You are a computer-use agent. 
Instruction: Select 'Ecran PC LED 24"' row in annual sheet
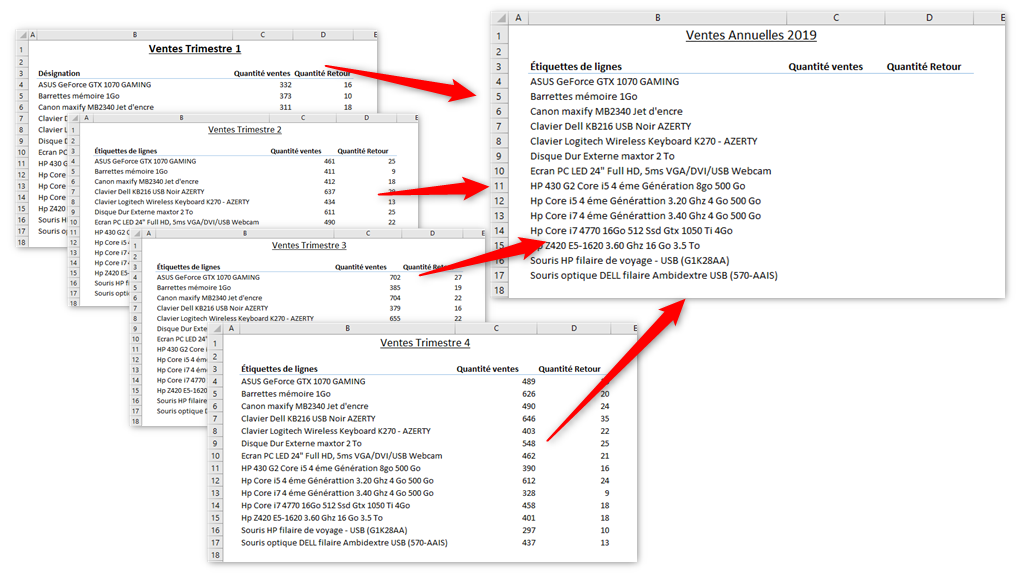(651, 171)
